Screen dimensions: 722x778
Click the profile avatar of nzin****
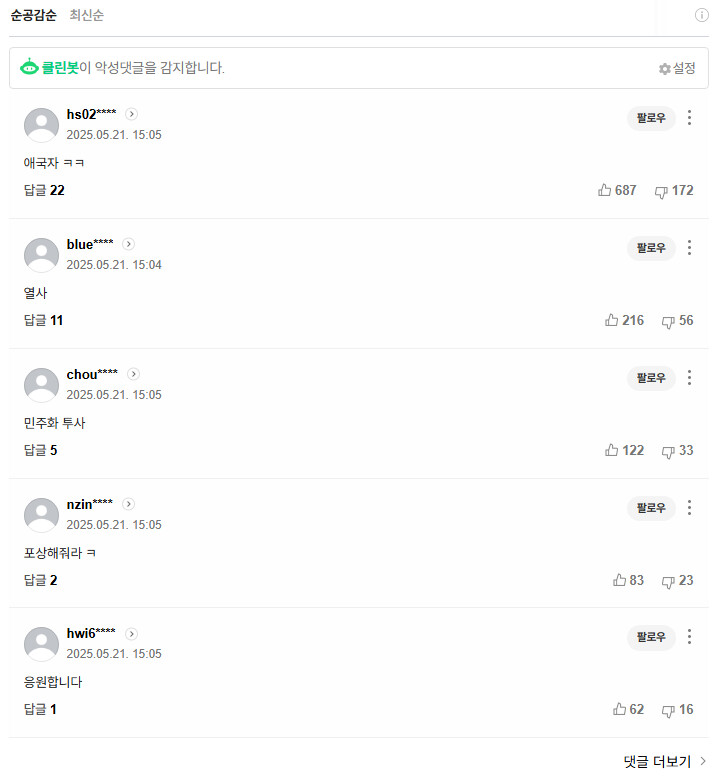point(41,515)
